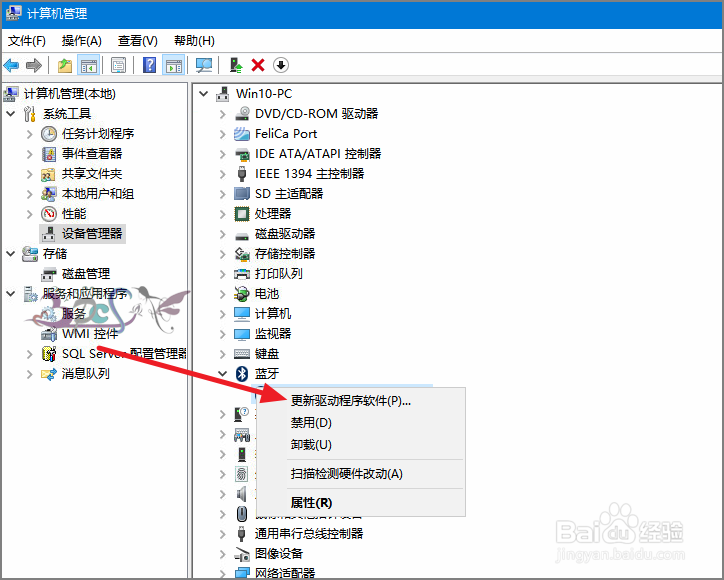Click the red X uninstall device icon
Viewport: 724px width, 580px height.
pos(258,66)
